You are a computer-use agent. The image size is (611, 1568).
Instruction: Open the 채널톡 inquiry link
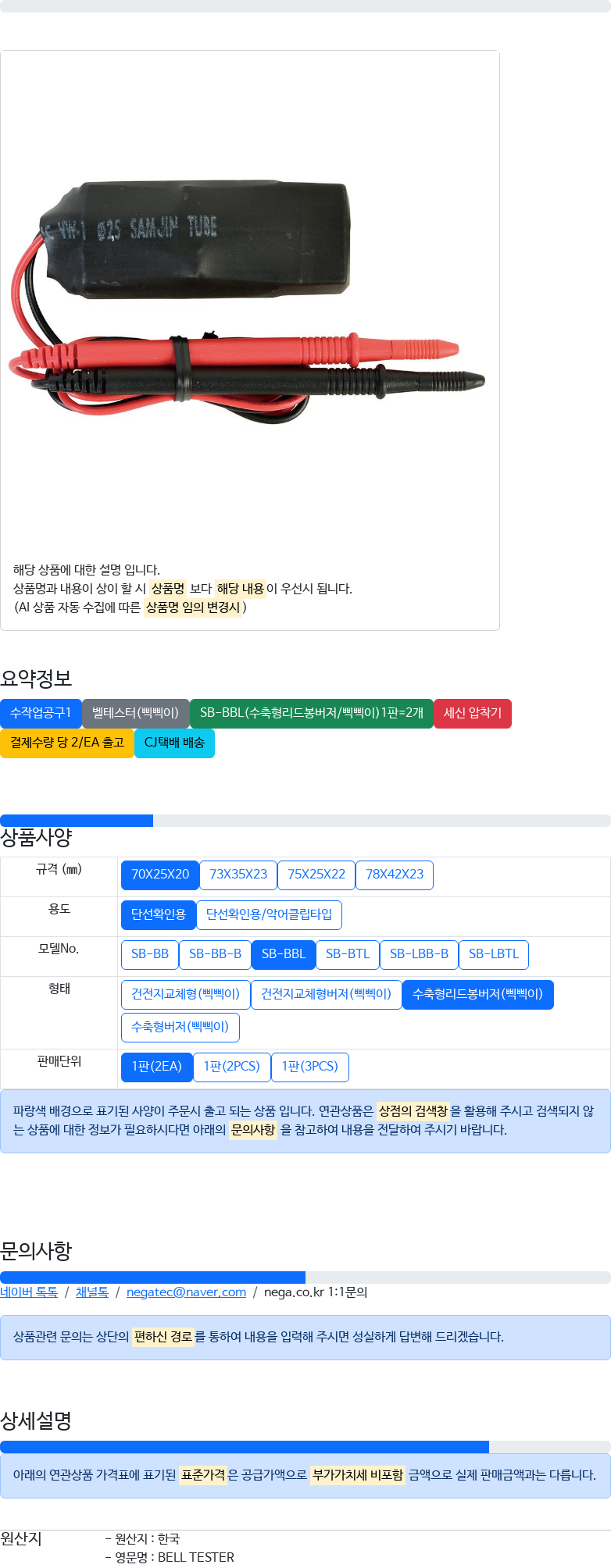point(92,1292)
